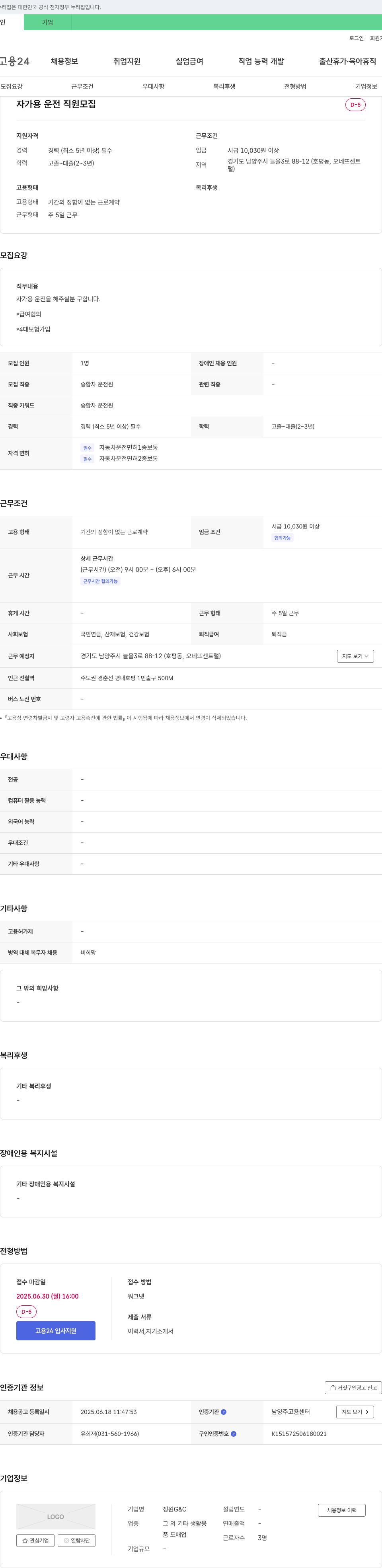Click 남양주고용센터 text
Image resolution: width=382 pixels, height=1568 pixels.
point(291,1412)
